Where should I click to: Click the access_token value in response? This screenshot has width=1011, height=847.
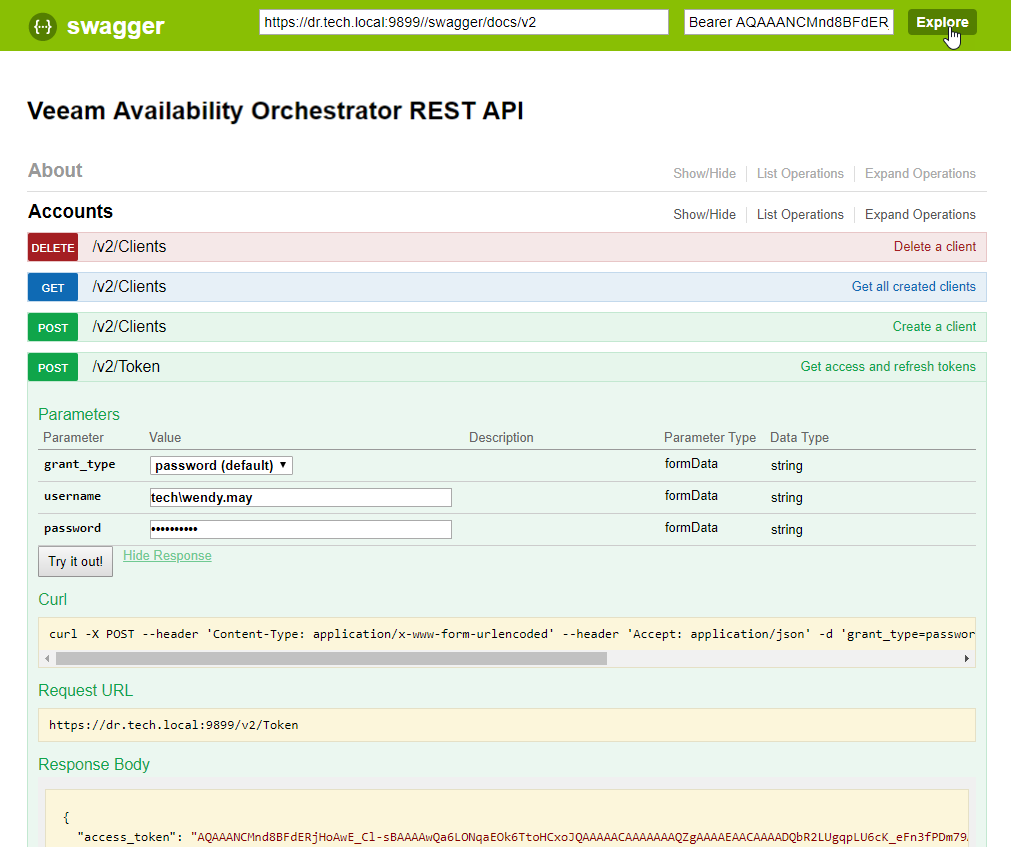click(x=580, y=837)
